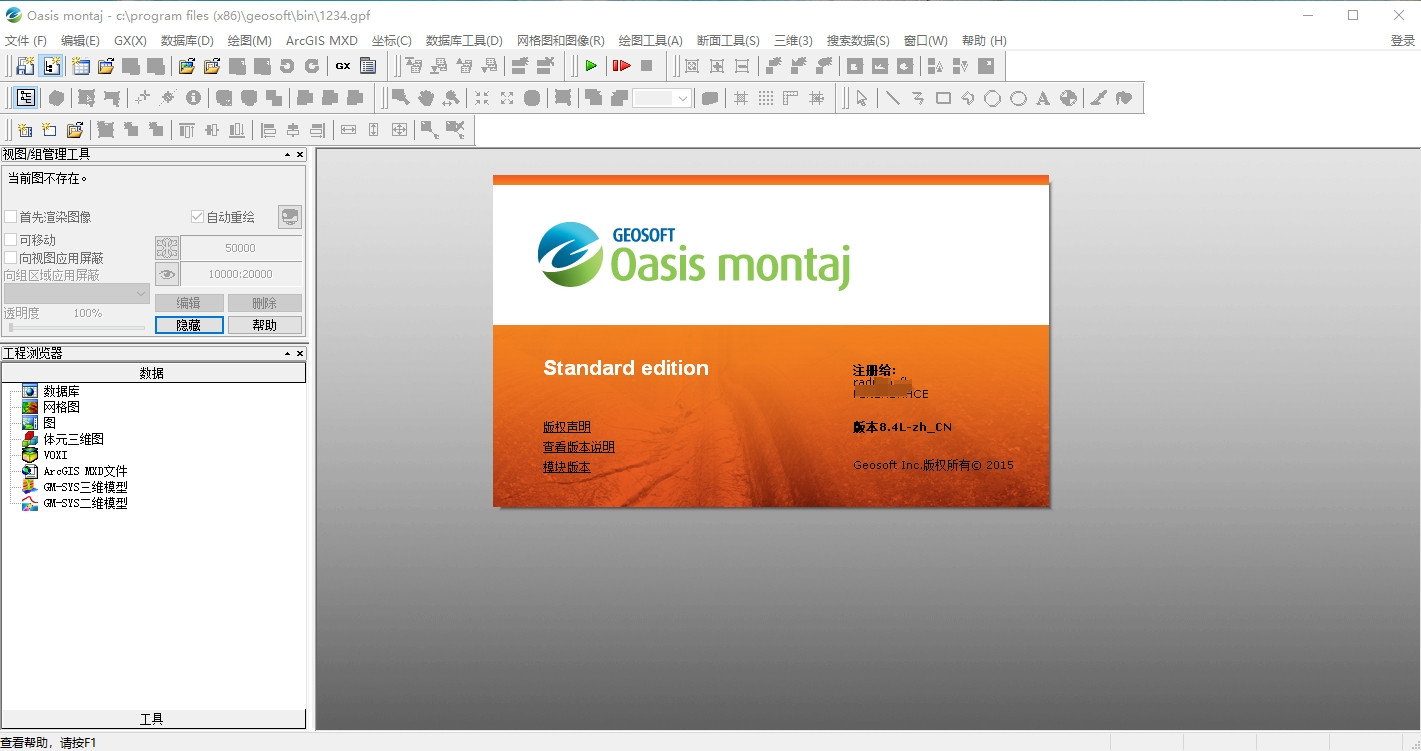Select the text A tool
This screenshot has height=751, width=1421.
(1043, 98)
